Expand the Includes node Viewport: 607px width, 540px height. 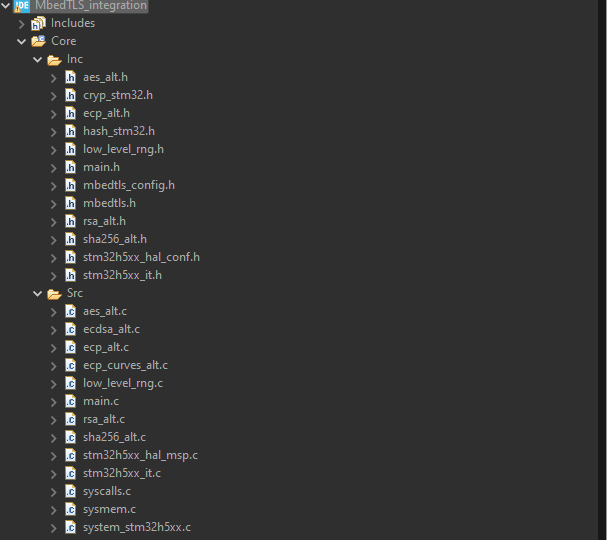pyautogui.click(x=22, y=24)
